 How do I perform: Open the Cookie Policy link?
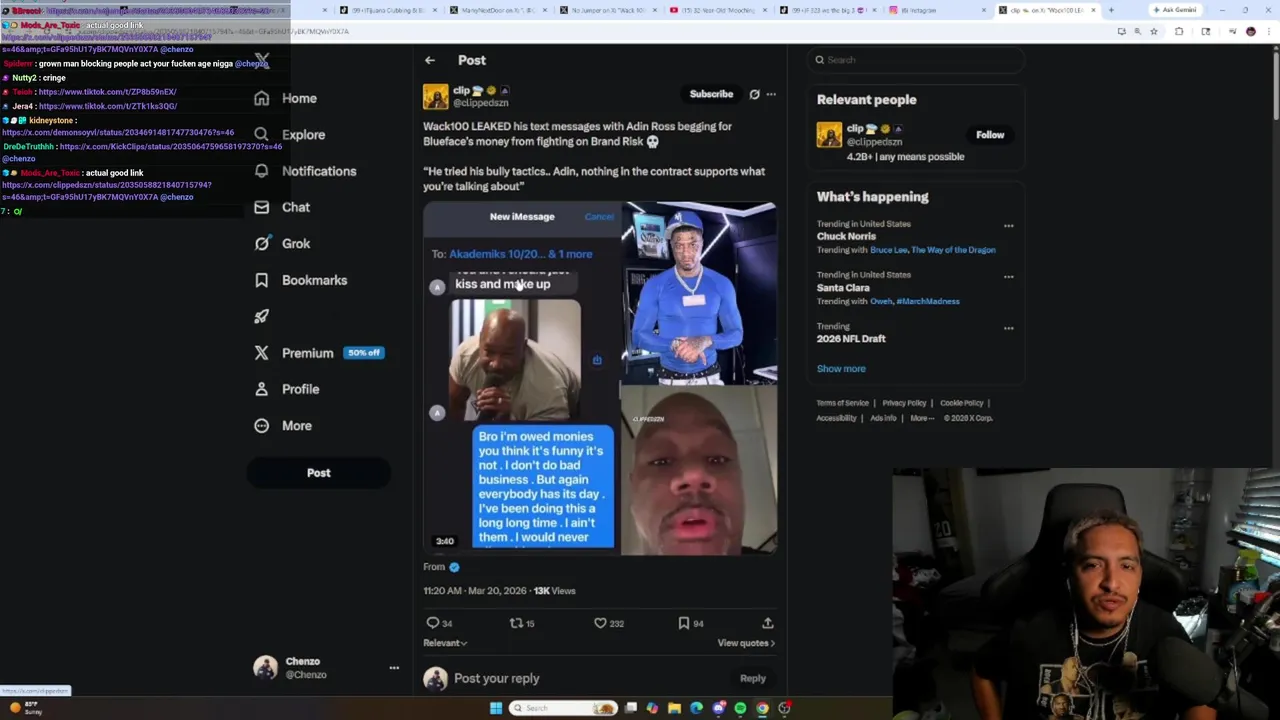tap(961, 403)
